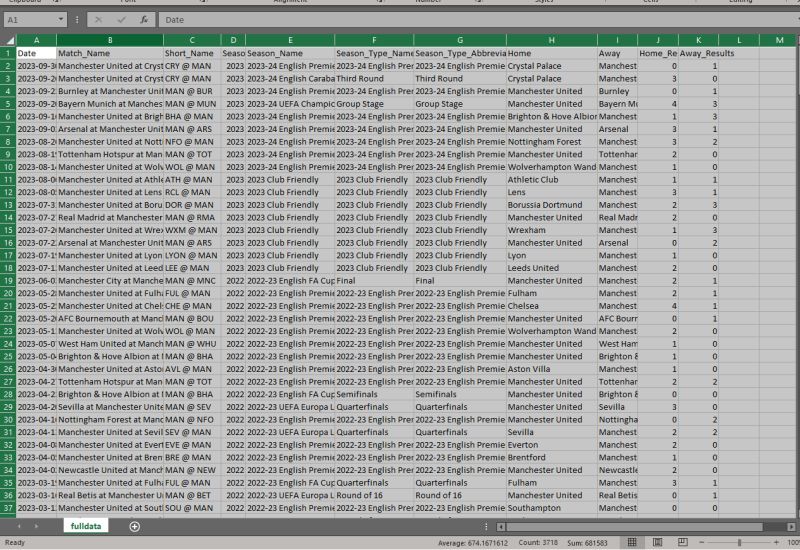Select the Southampton Home cell

point(552,508)
